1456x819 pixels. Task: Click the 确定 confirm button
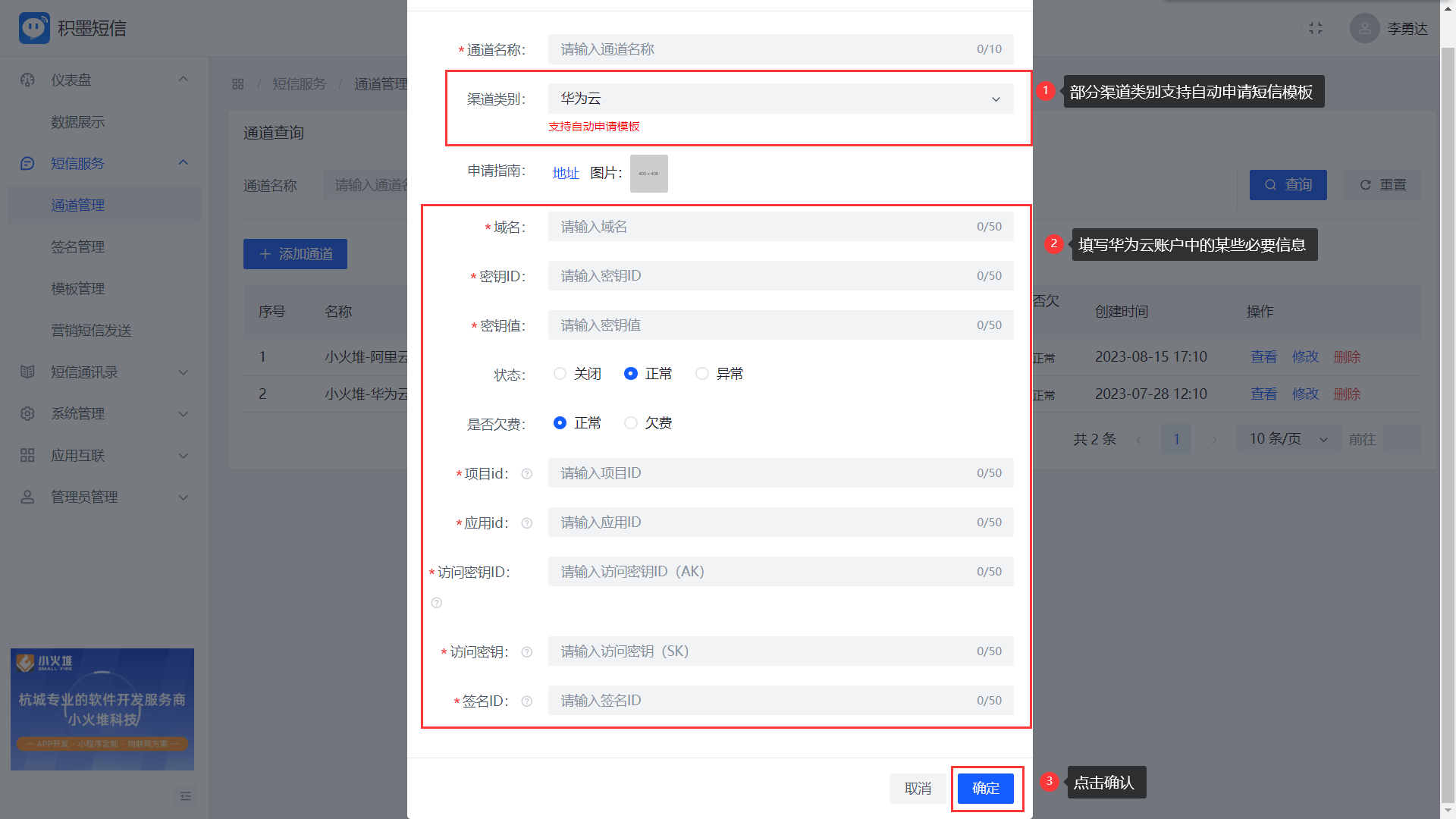985,788
